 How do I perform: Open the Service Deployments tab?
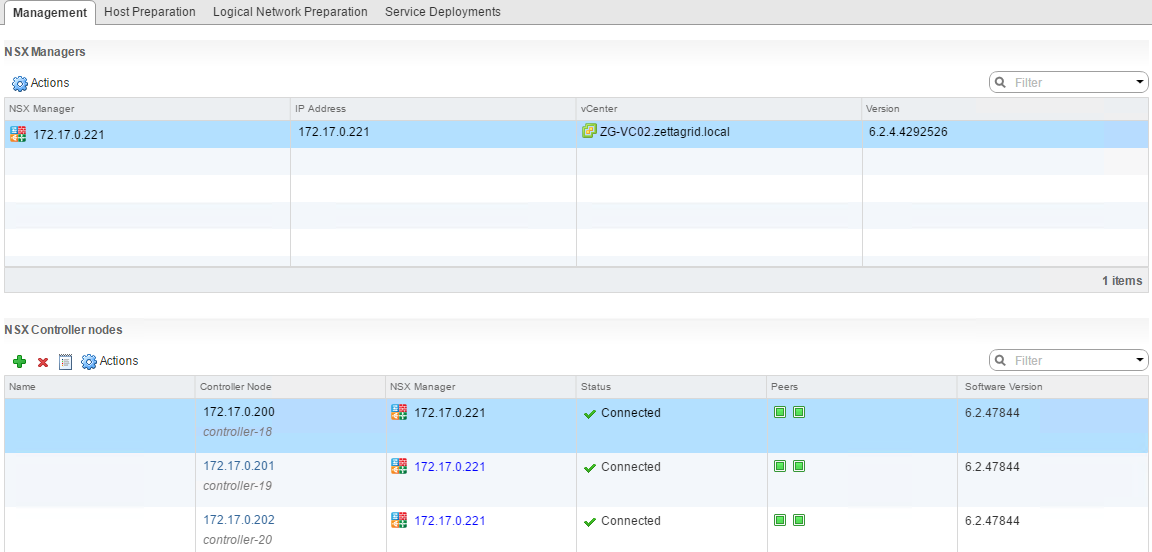[443, 12]
